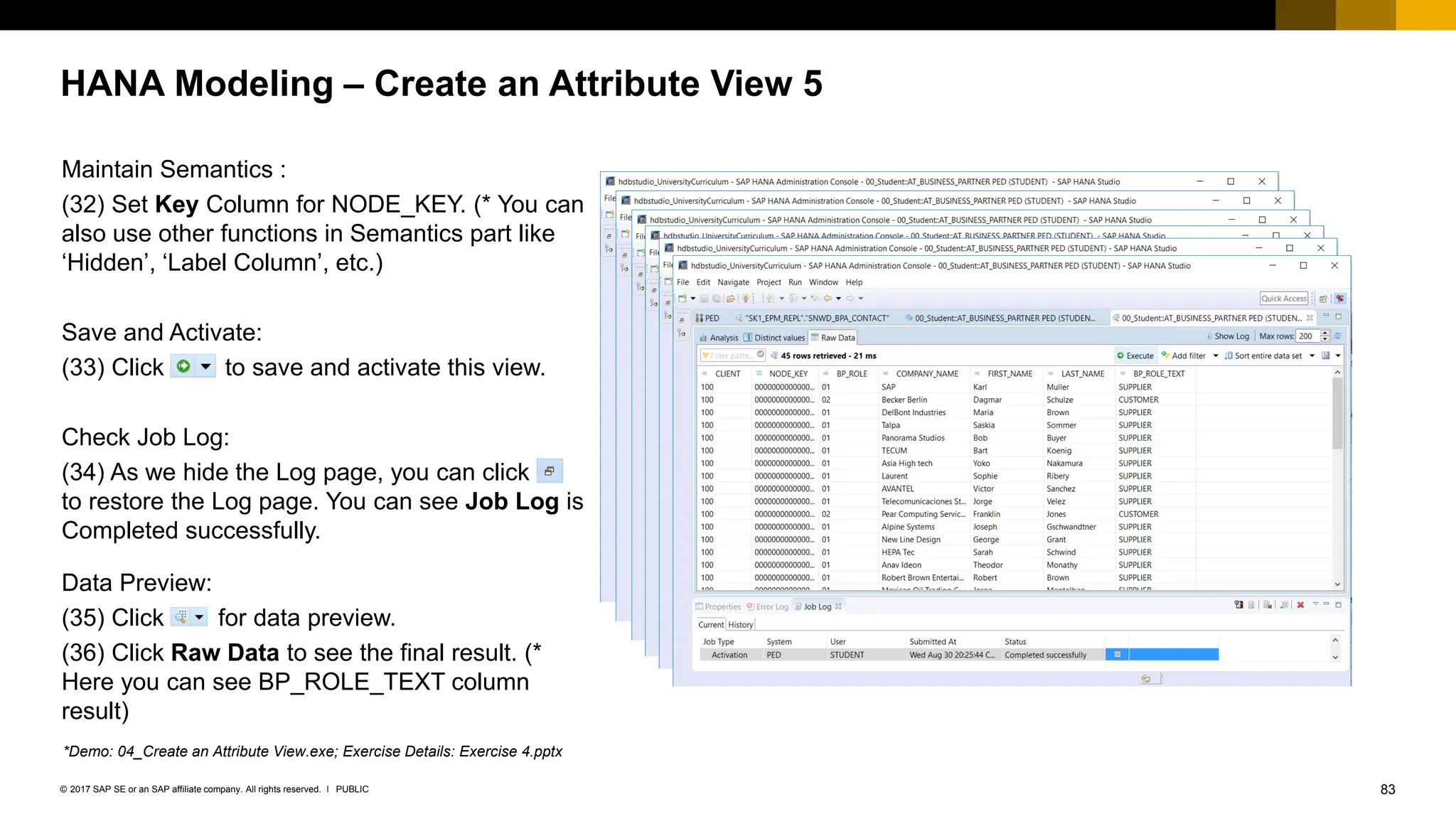Click the restore view icon shown in step 34
1456x819 pixels.
coord(550,471)
